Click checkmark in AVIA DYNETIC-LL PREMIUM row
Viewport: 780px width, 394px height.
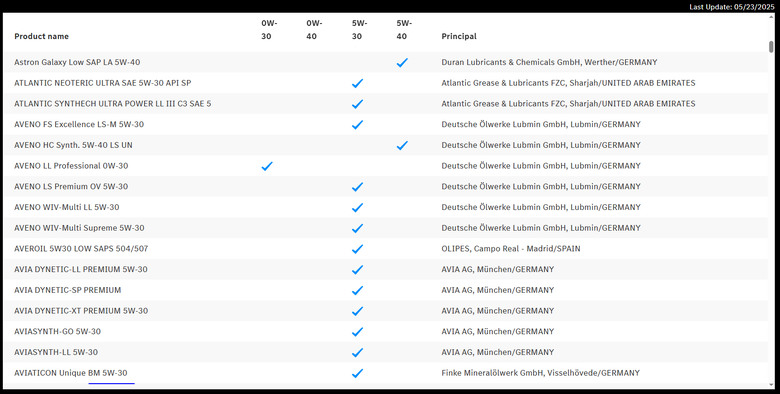357,270
